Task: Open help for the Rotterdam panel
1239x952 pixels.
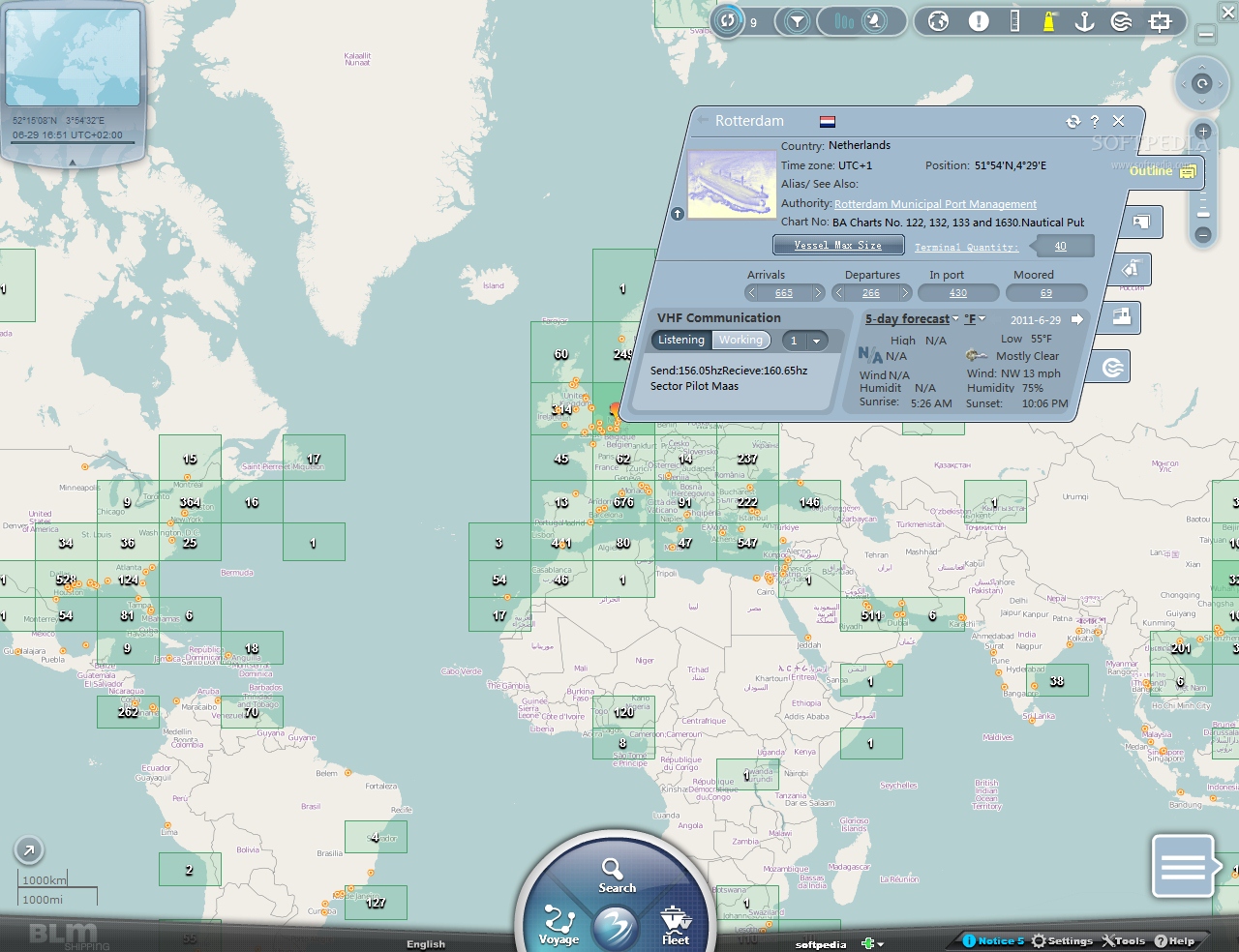Action: [1095, 121]
